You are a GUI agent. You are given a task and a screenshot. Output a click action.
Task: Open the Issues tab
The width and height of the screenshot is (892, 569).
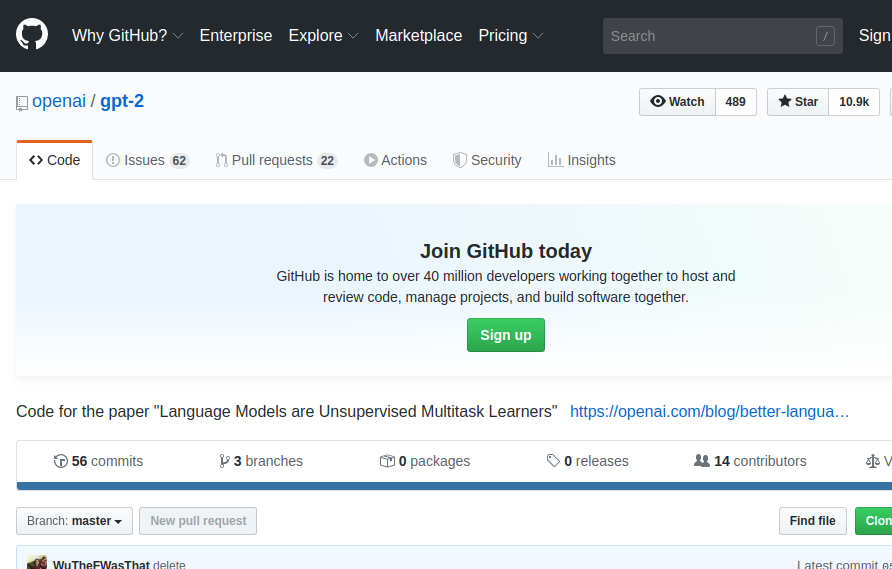147,160
